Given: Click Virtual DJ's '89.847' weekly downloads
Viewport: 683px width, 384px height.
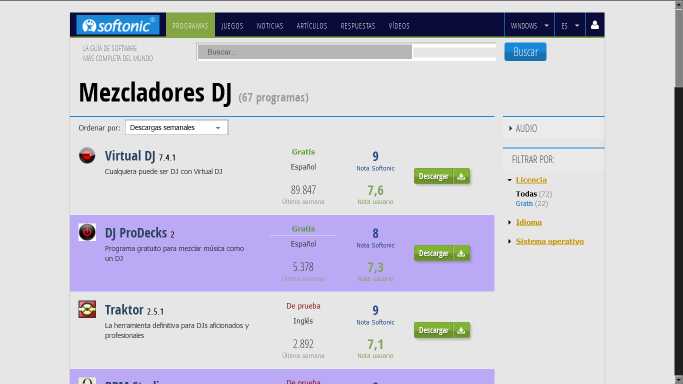Looking at the screenshot, I should click(303, 190).
